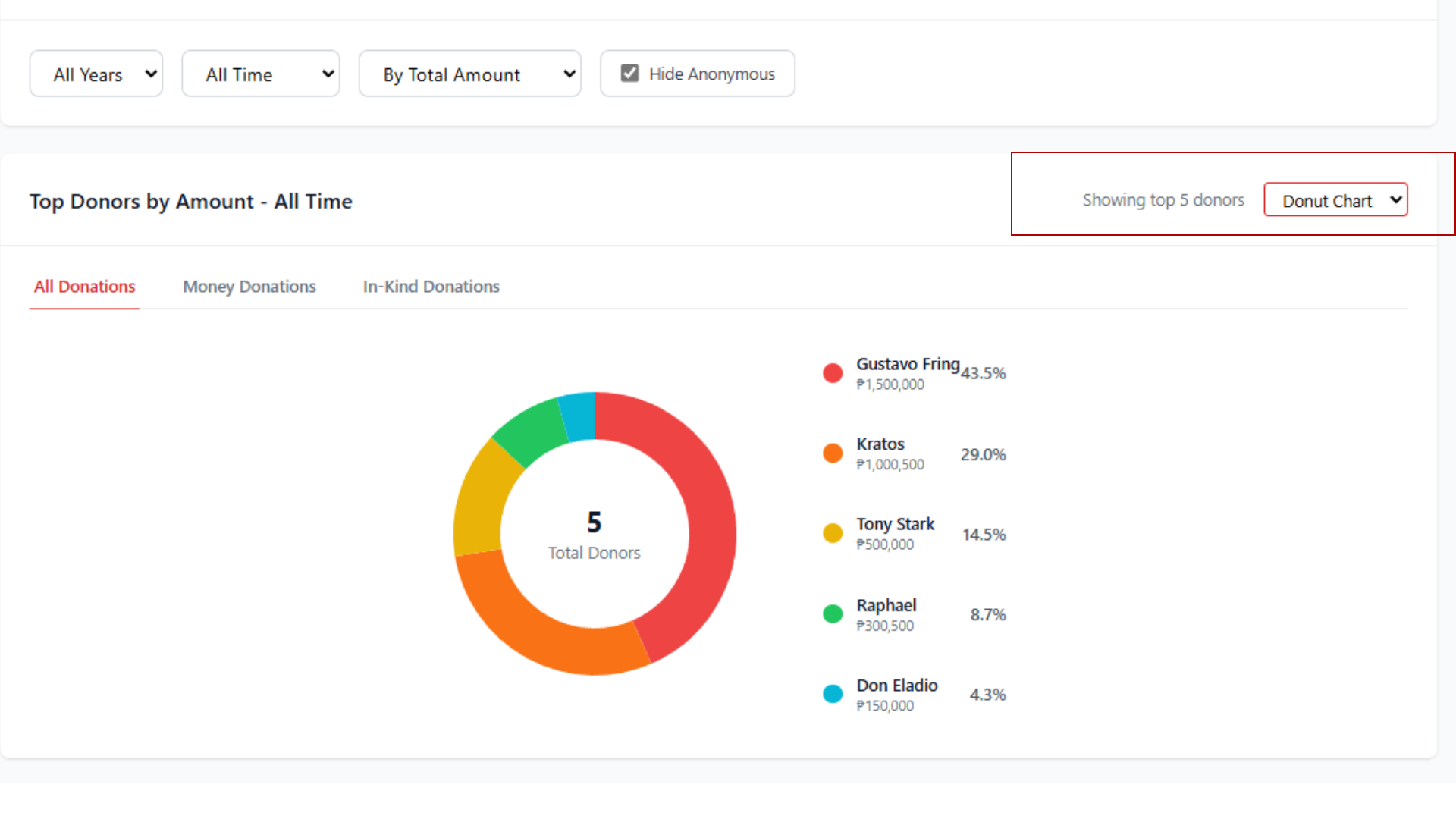This screenshot has width=1456, height=819.
Task: Open the Donut Chart type dropdown
Action: pos(1335,200)
